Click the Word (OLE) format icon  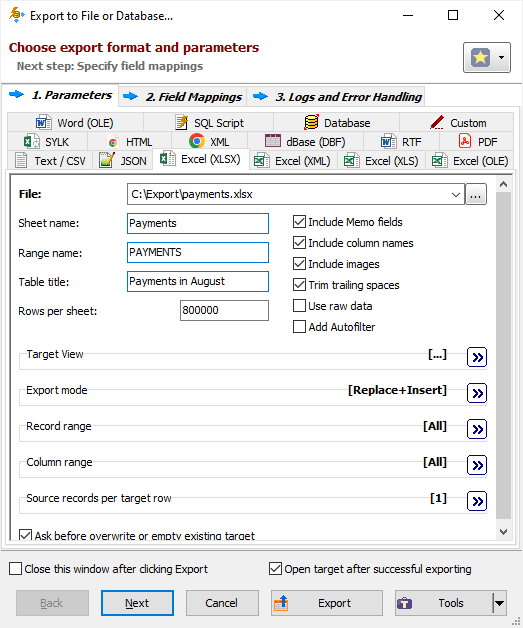(43, 122)
